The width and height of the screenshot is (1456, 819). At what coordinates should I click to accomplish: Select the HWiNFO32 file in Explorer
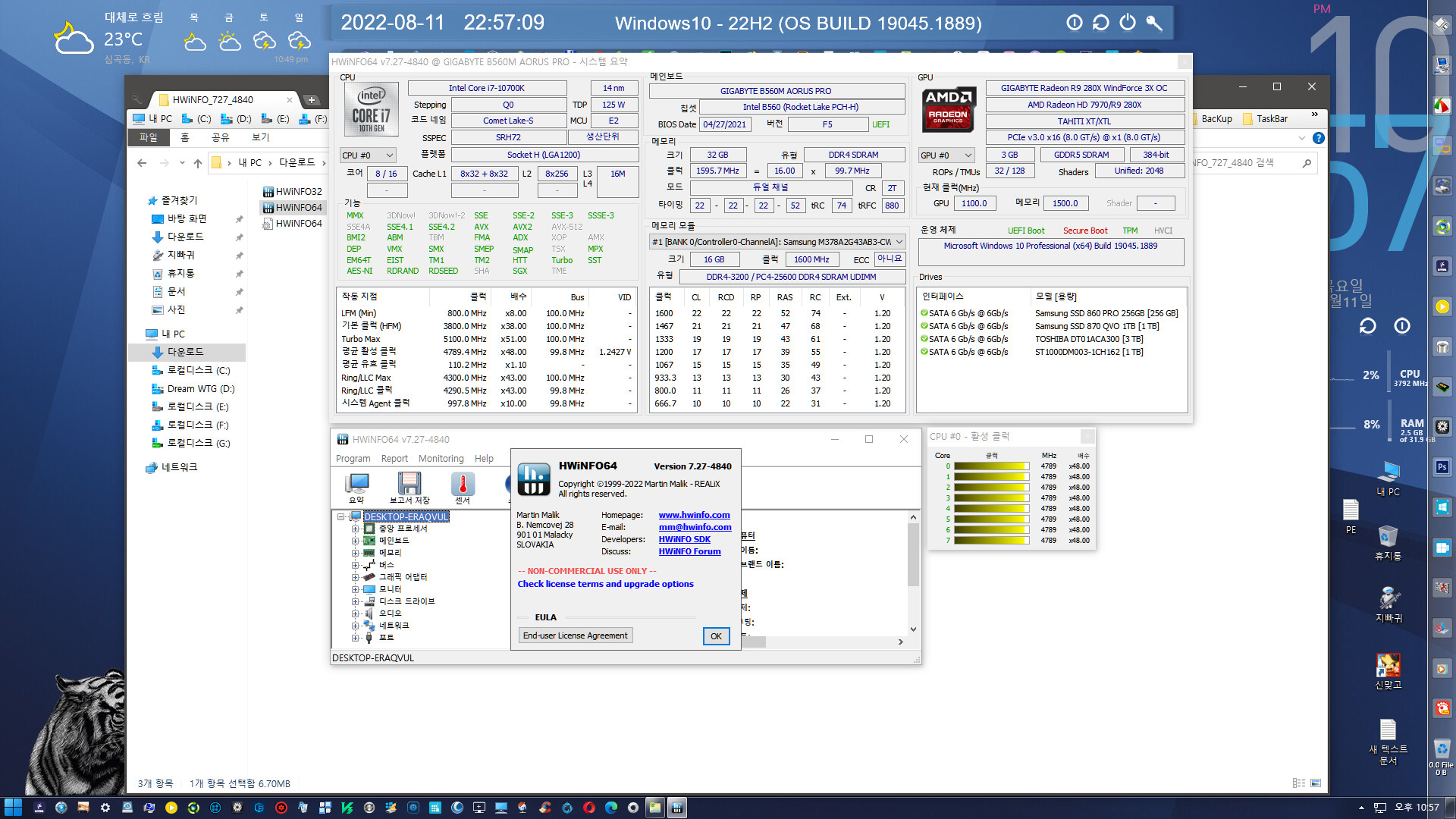tap(292, 192)
